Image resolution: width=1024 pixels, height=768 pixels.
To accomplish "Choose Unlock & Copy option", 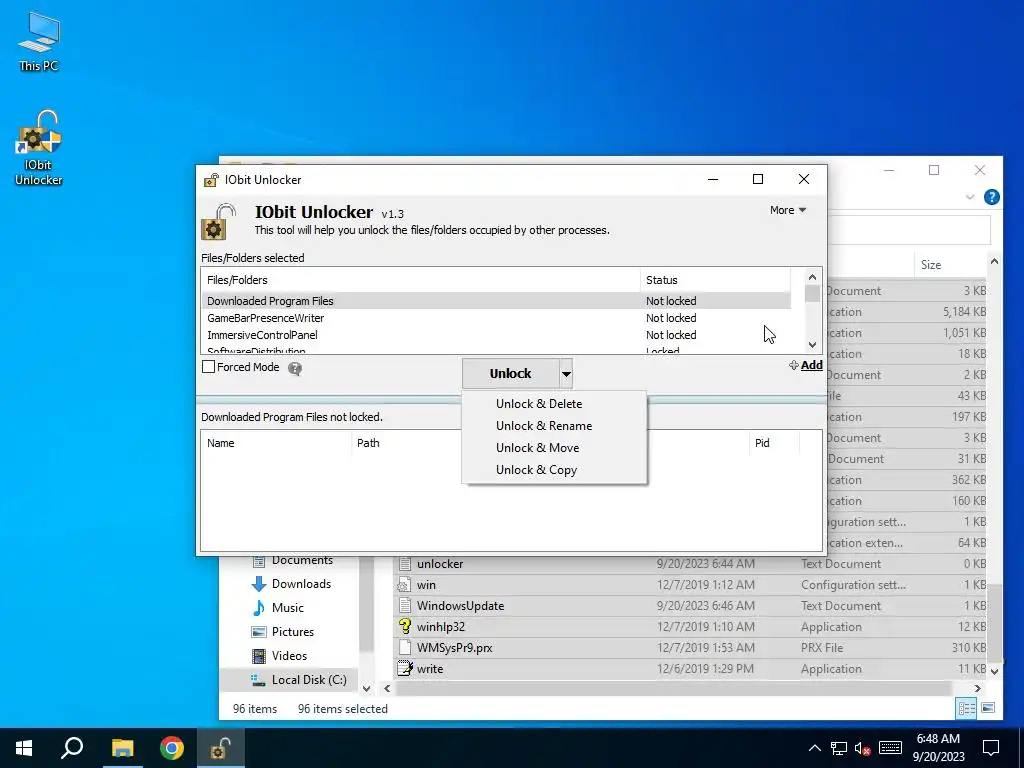I will coord(536,470).
